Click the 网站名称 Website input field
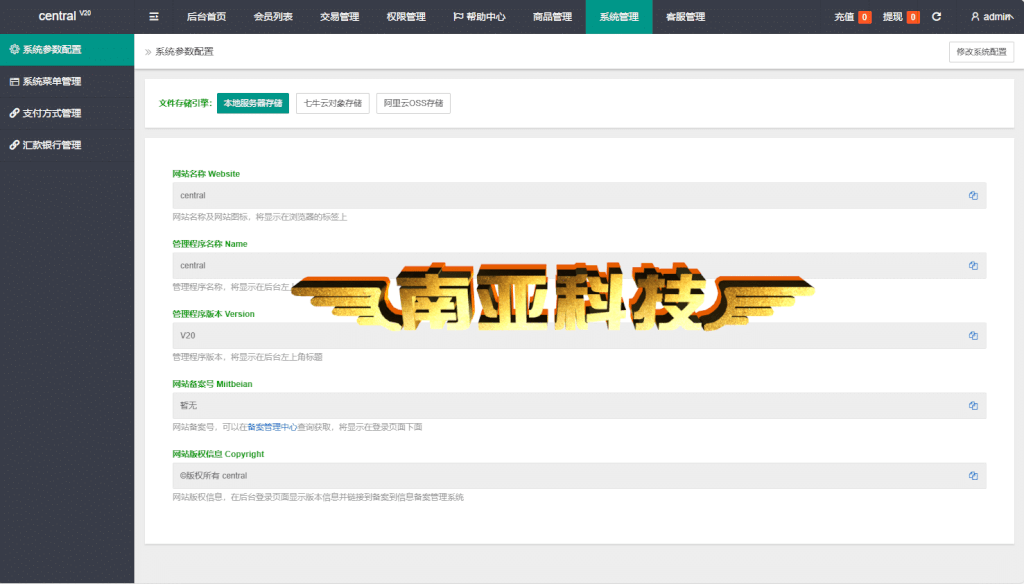Image resolution: width=1024 pixels, height=584 pixels. click(579, 195)
